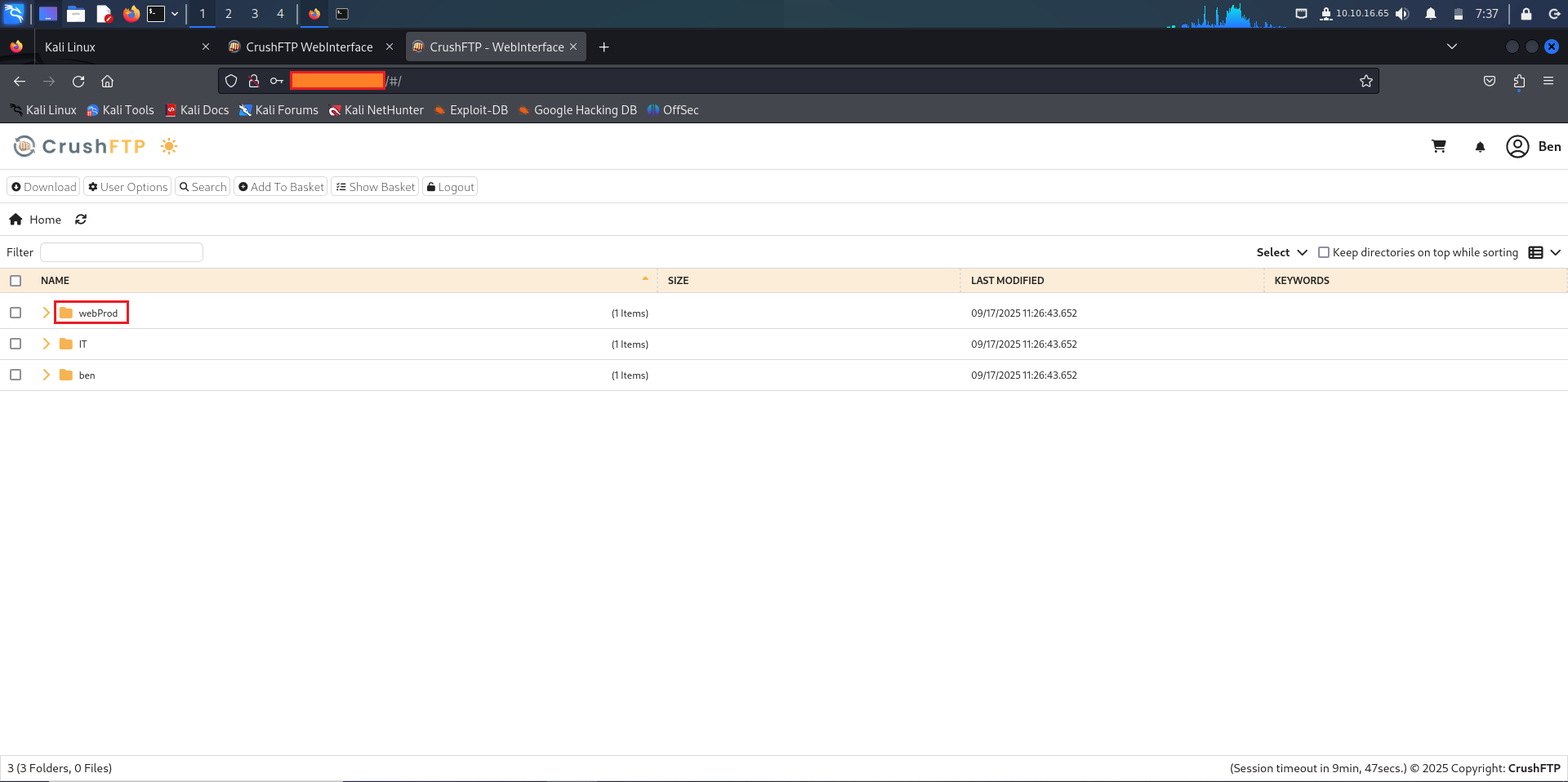Click the ben folder icon
Screen dimensions: 1568x782
[66, 375]
